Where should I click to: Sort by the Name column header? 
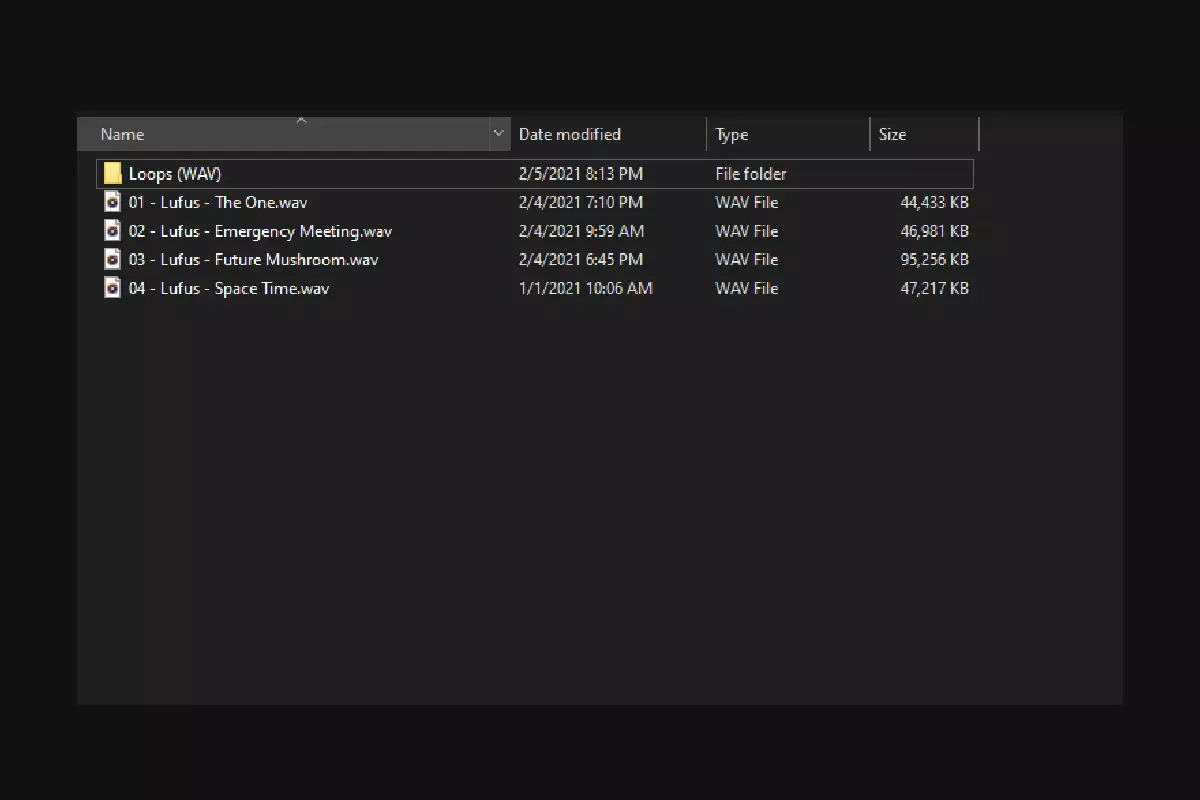(283, 134)
